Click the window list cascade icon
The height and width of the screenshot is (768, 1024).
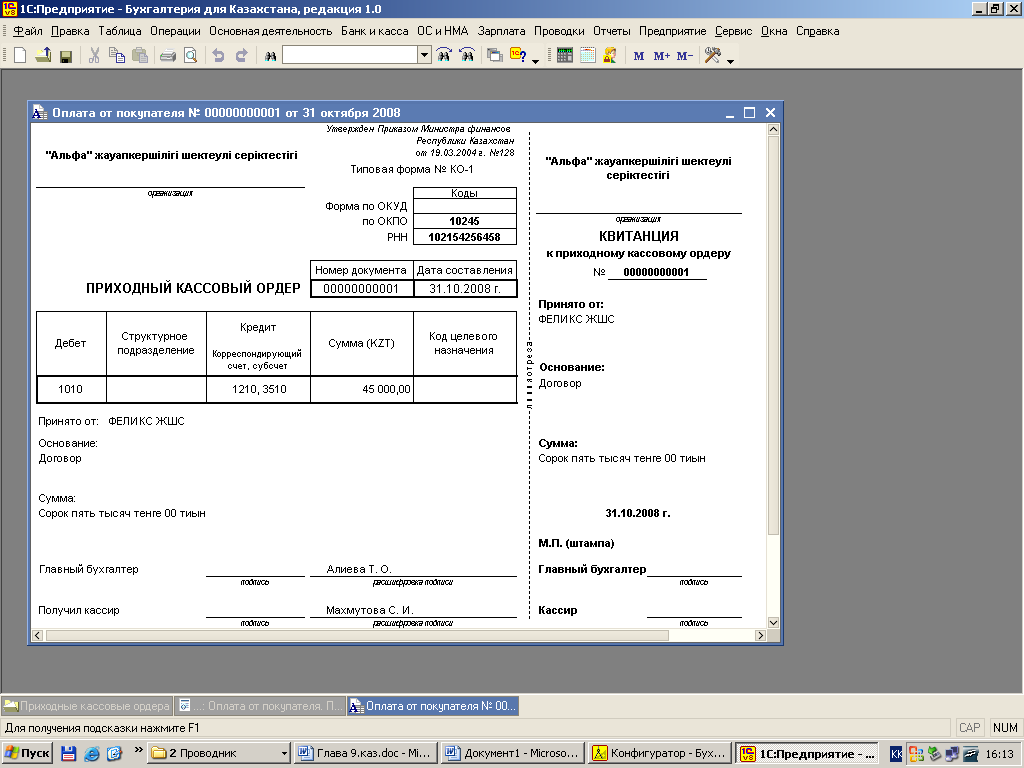pyautogui.click(x=495, y=56)
